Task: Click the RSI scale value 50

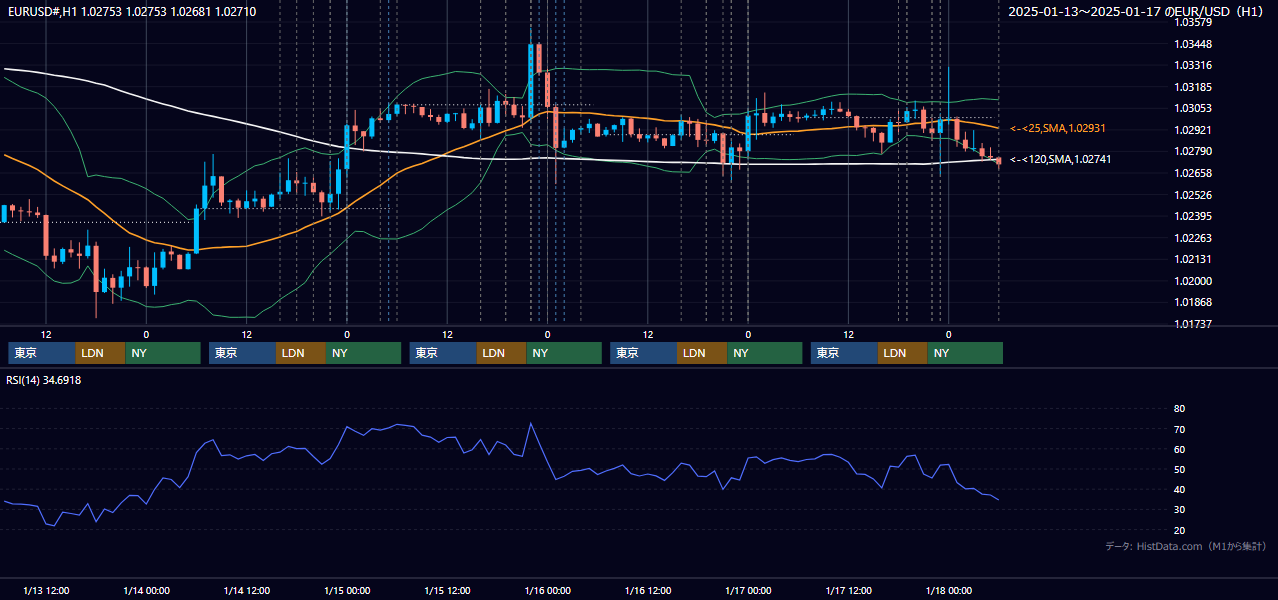Action: (1179, 469)
